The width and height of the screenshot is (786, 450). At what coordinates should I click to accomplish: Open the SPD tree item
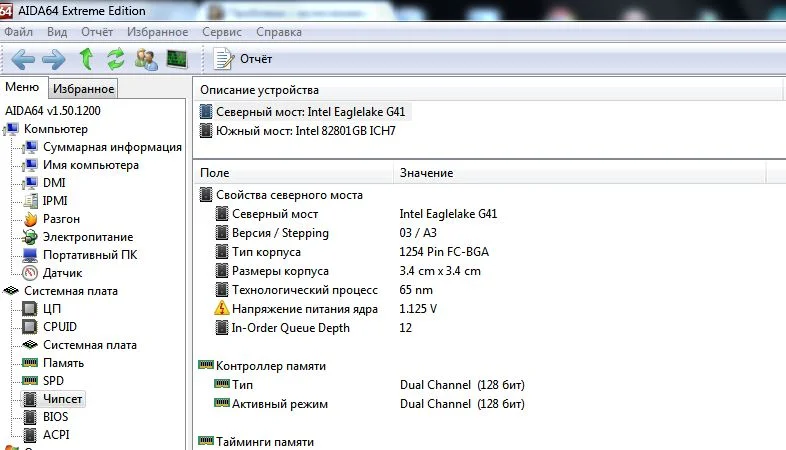coord(53,381)
